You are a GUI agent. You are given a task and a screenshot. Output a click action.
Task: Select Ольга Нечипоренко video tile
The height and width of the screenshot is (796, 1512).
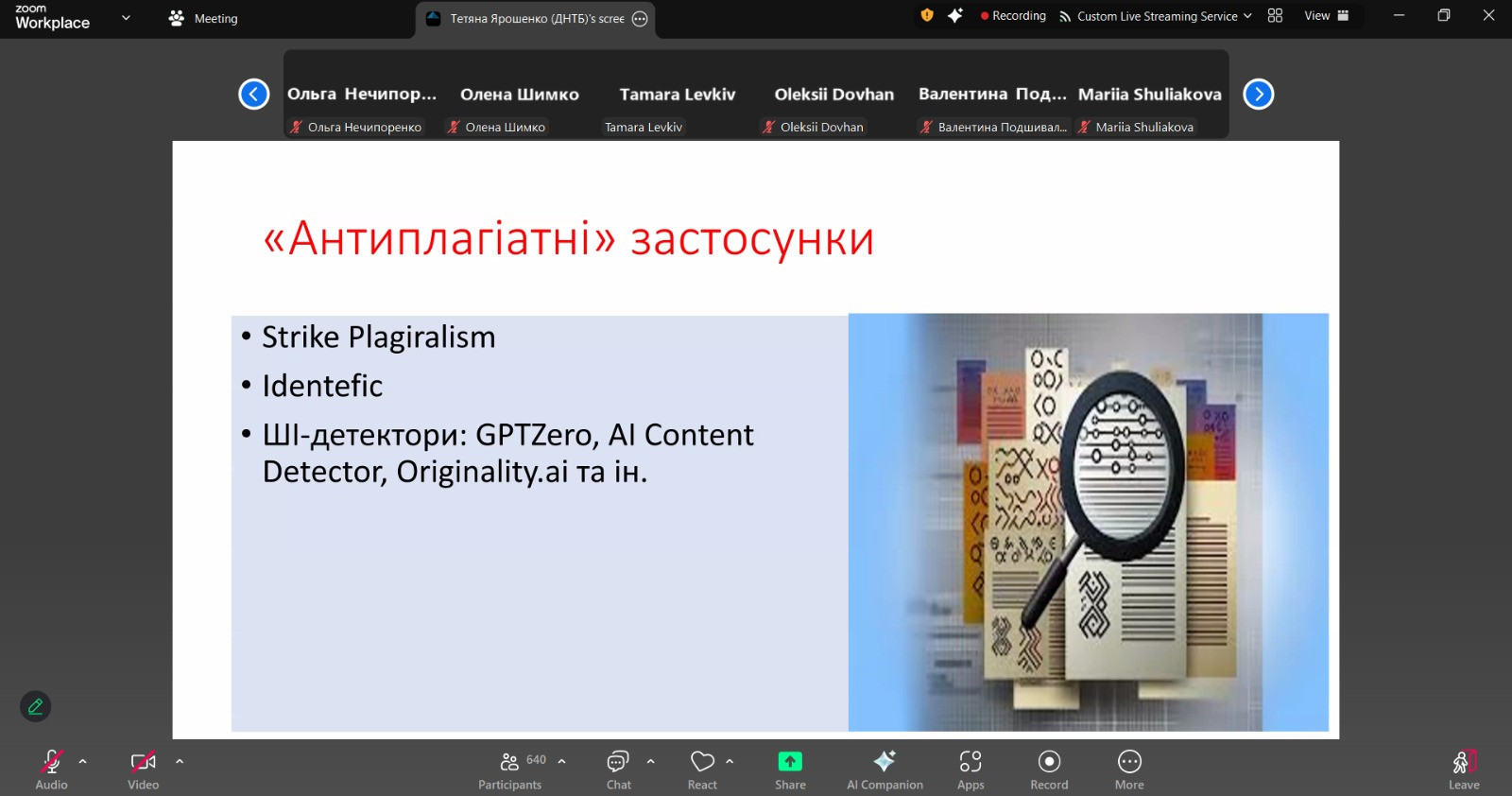click(x=362, y=95)
